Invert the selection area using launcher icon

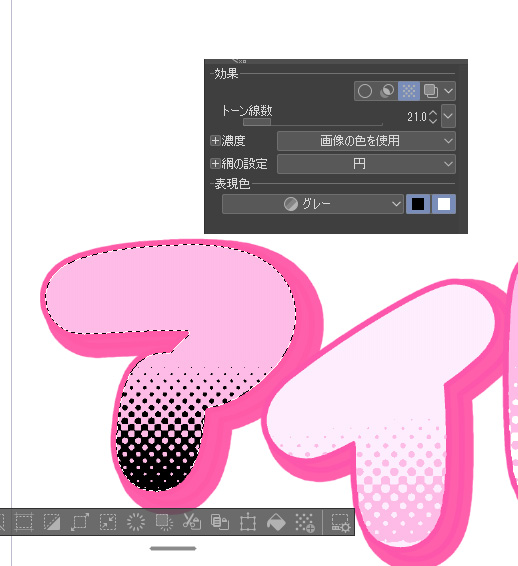pos(52,522)
